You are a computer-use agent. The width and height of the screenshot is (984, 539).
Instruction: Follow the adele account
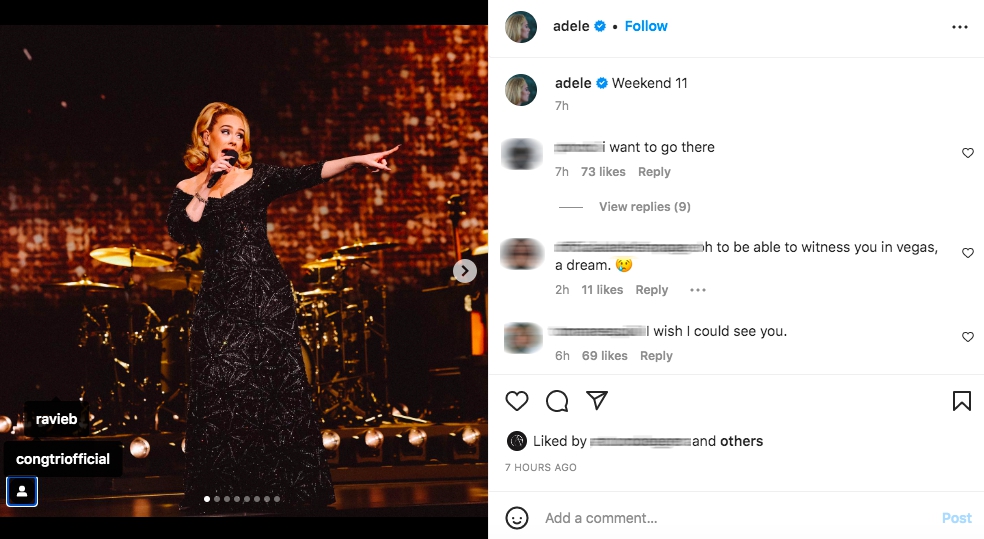(x=646, y=26)
